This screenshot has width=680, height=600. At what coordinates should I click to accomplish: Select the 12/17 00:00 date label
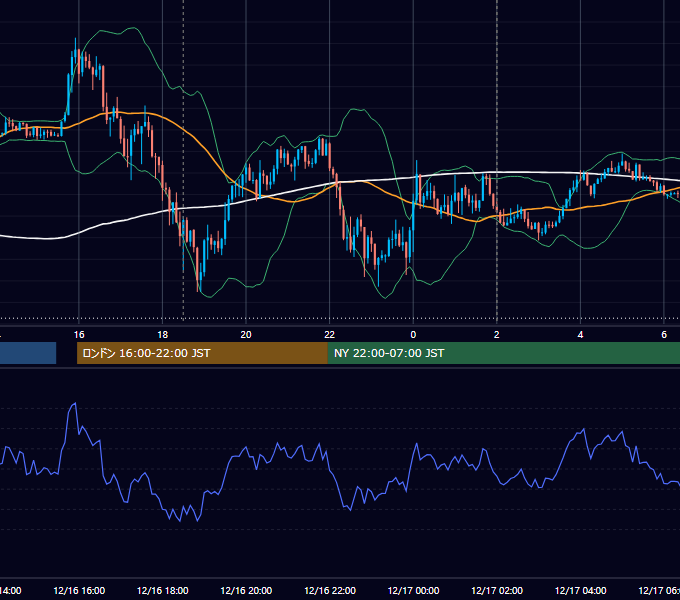click(x=413, y=591)
